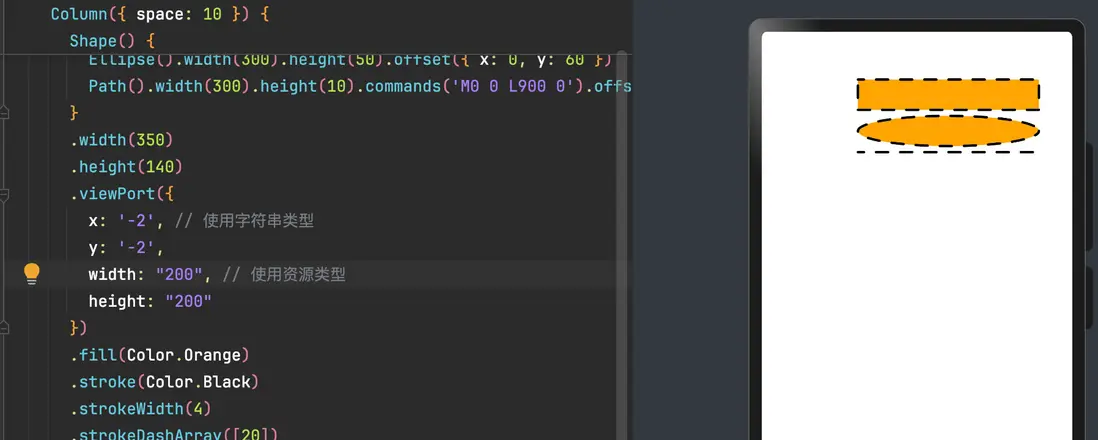This screenshot has height=440, width=1098.
Task: Click the .fill(Color.Orange) line
Action: [160, 355]
